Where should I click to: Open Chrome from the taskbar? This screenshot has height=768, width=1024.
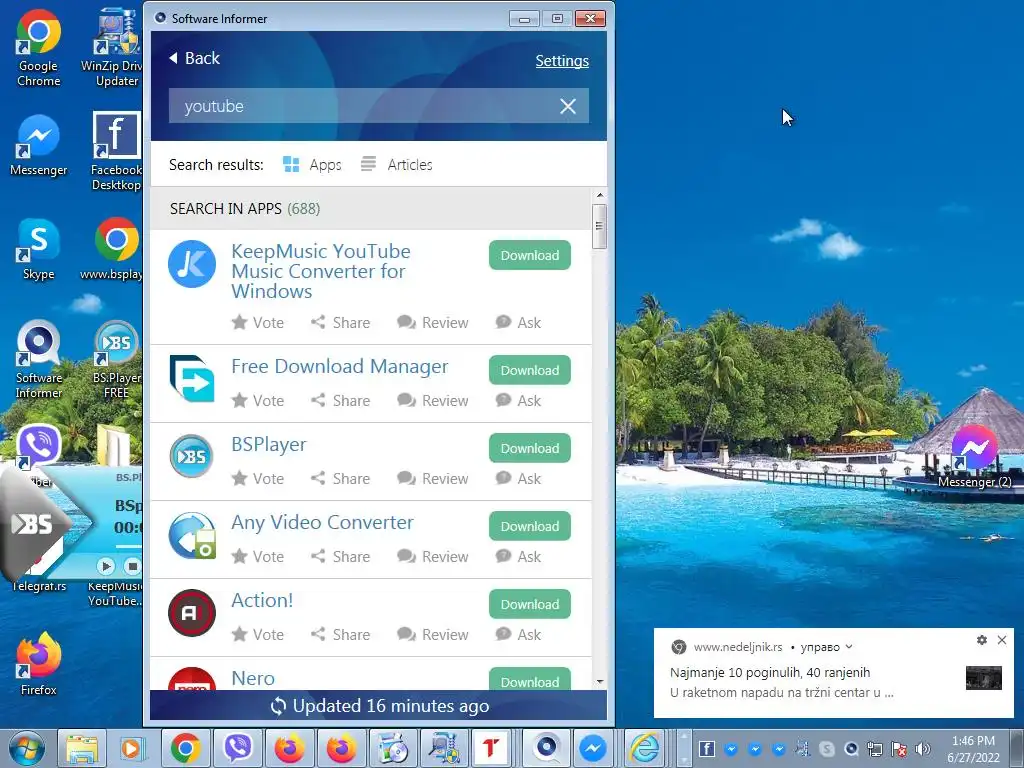185,748
